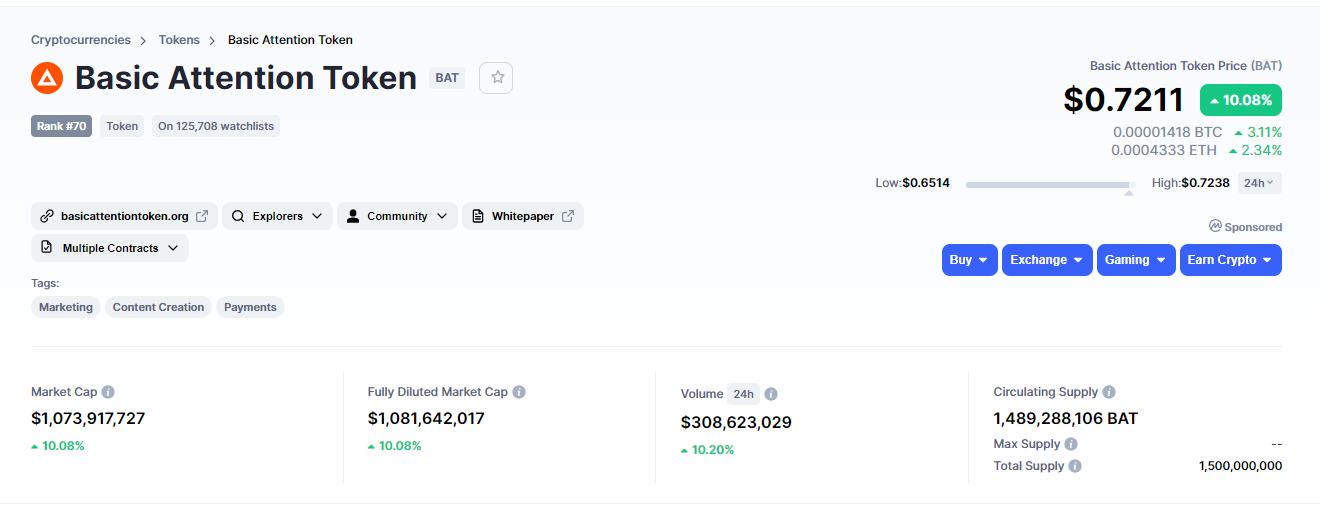
Task: Click the Total Supply value 1,500,000,000
Action: pos(1240,466)
